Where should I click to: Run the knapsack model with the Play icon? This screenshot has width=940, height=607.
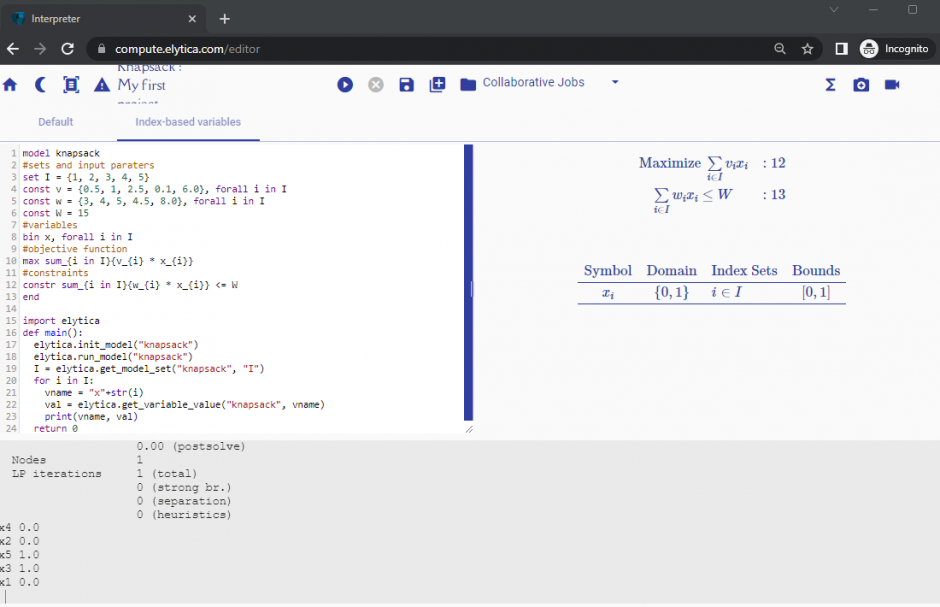[x=345, y=85]
